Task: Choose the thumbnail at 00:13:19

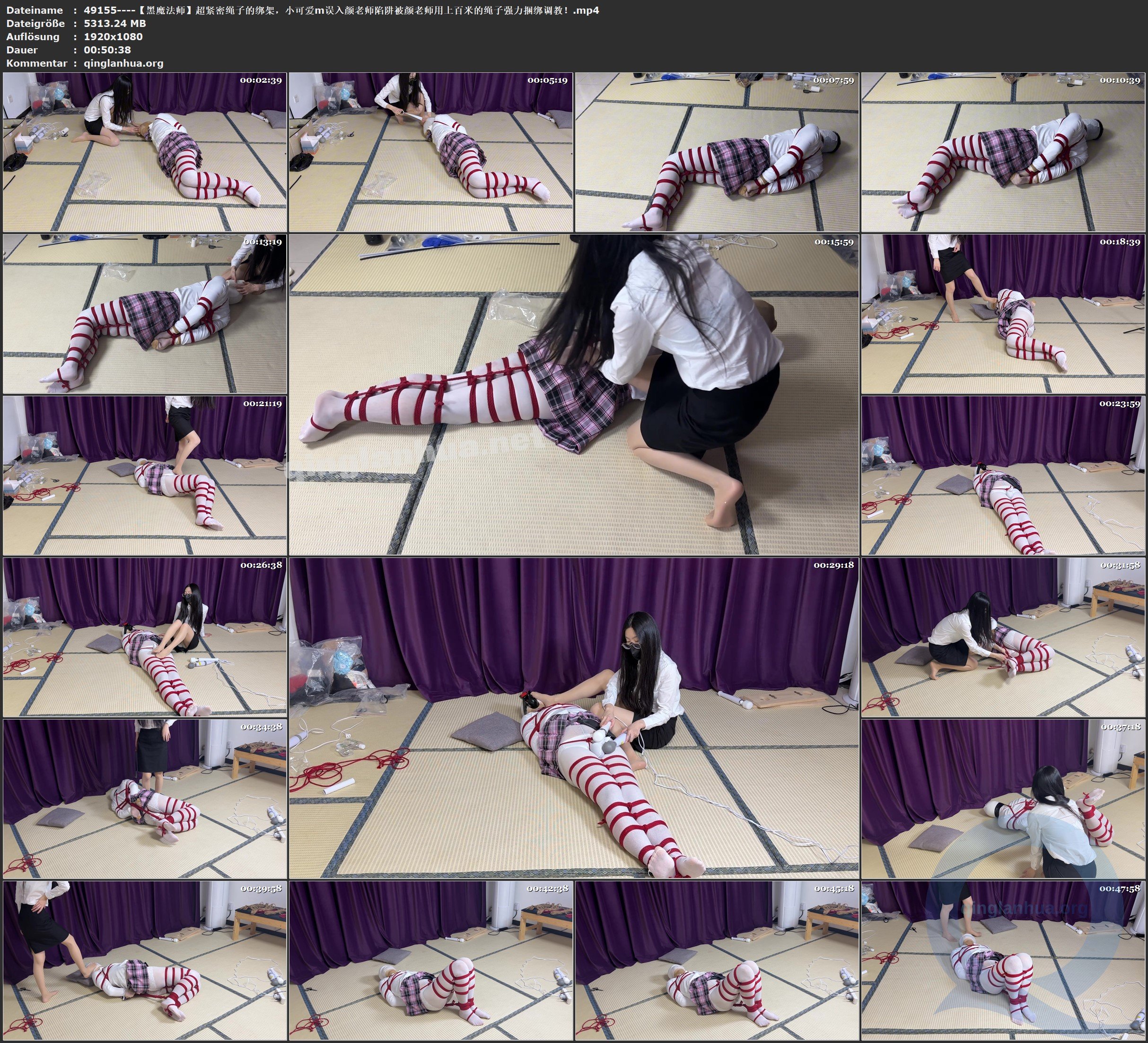Action: (145, 313)
